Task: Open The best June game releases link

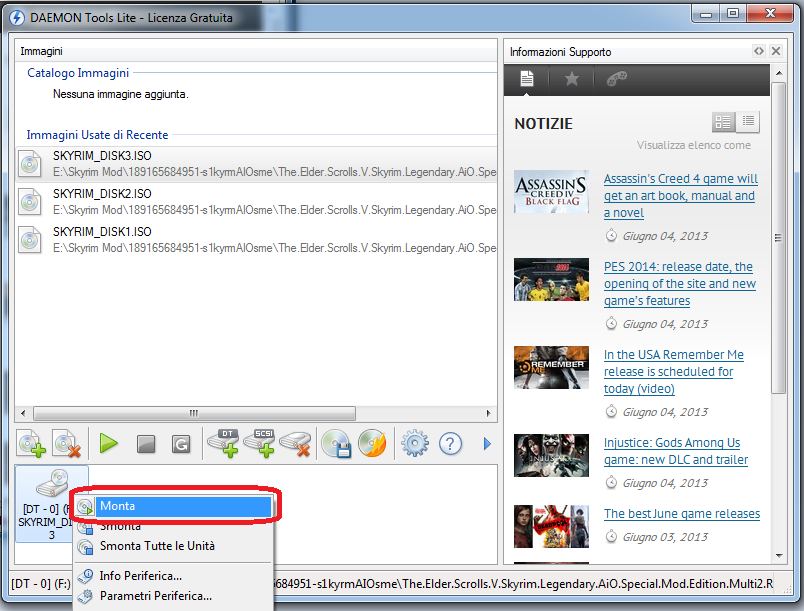Action: 681,514
